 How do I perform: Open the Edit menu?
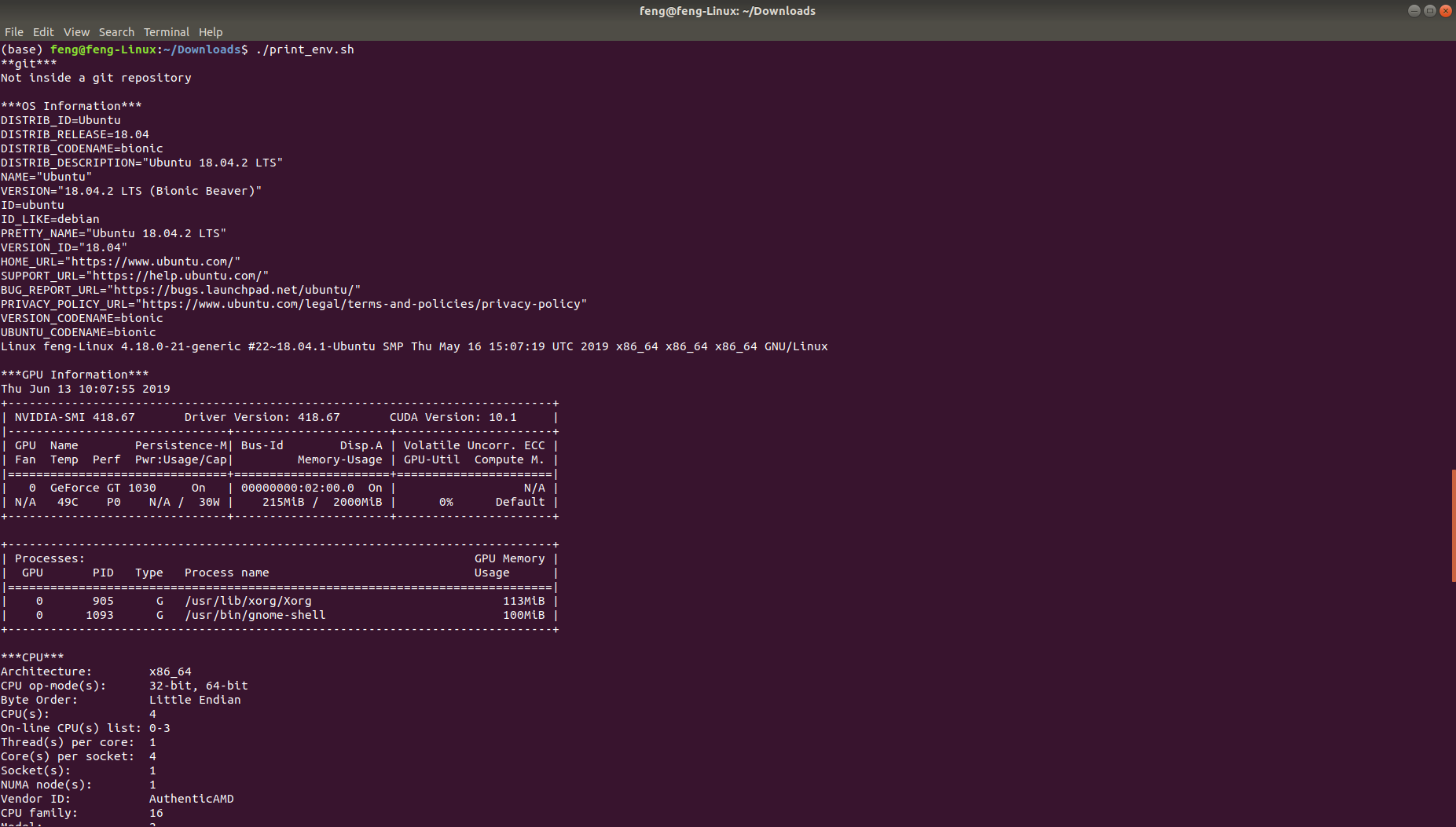(x=43, y=32)
